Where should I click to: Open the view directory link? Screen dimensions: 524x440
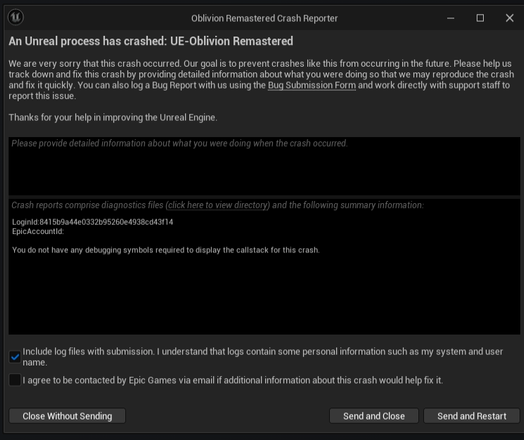218,205
